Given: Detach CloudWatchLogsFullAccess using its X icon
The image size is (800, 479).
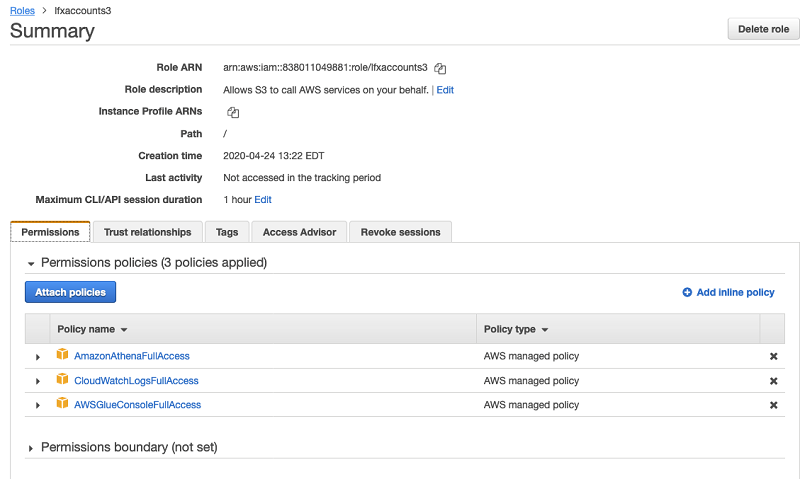Looking at the screenshot, I should pyautogui.click(x=773, y=381).
